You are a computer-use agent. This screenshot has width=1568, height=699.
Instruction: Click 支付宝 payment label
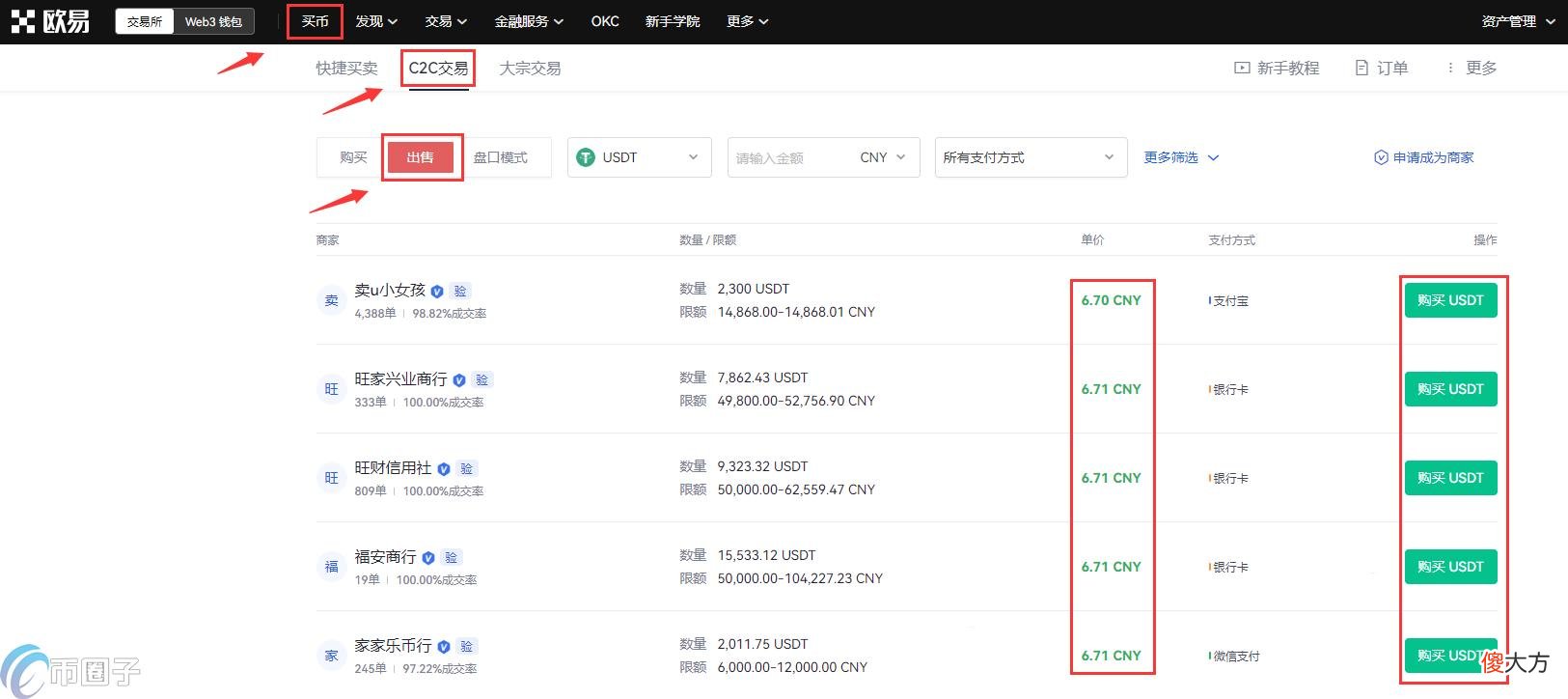click(x=1230, y=301)
